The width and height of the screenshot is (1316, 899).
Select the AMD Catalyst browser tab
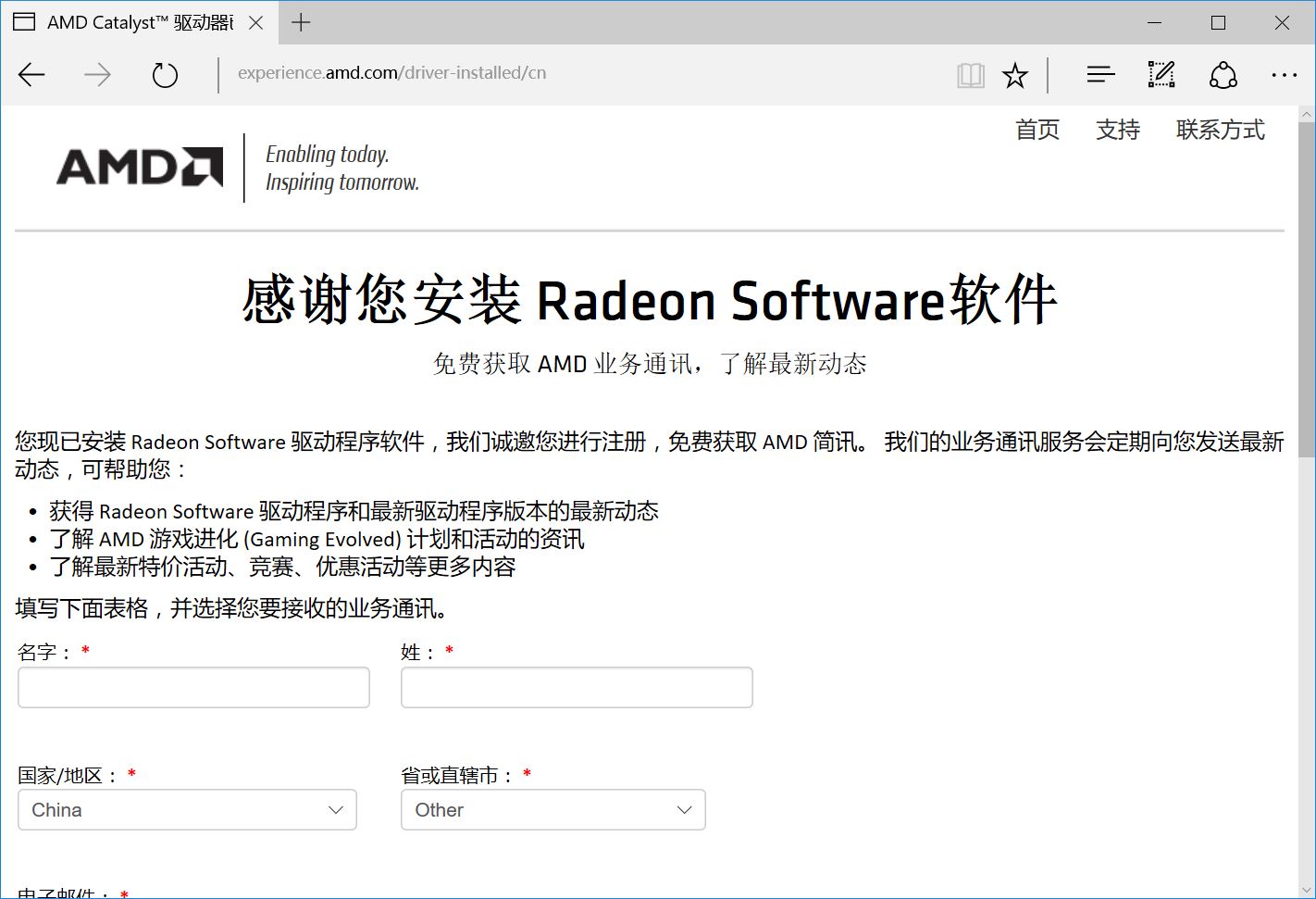(139, 23)
